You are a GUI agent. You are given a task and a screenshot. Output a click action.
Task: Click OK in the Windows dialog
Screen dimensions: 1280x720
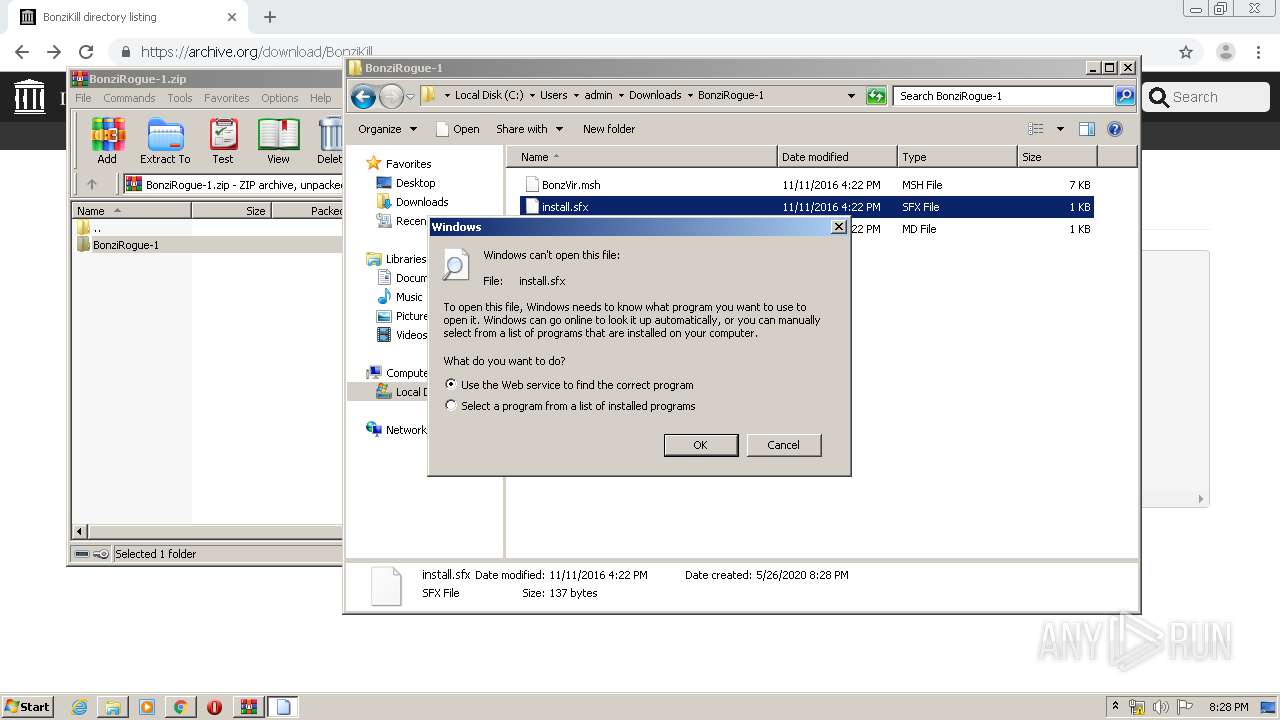pos(701,445)
